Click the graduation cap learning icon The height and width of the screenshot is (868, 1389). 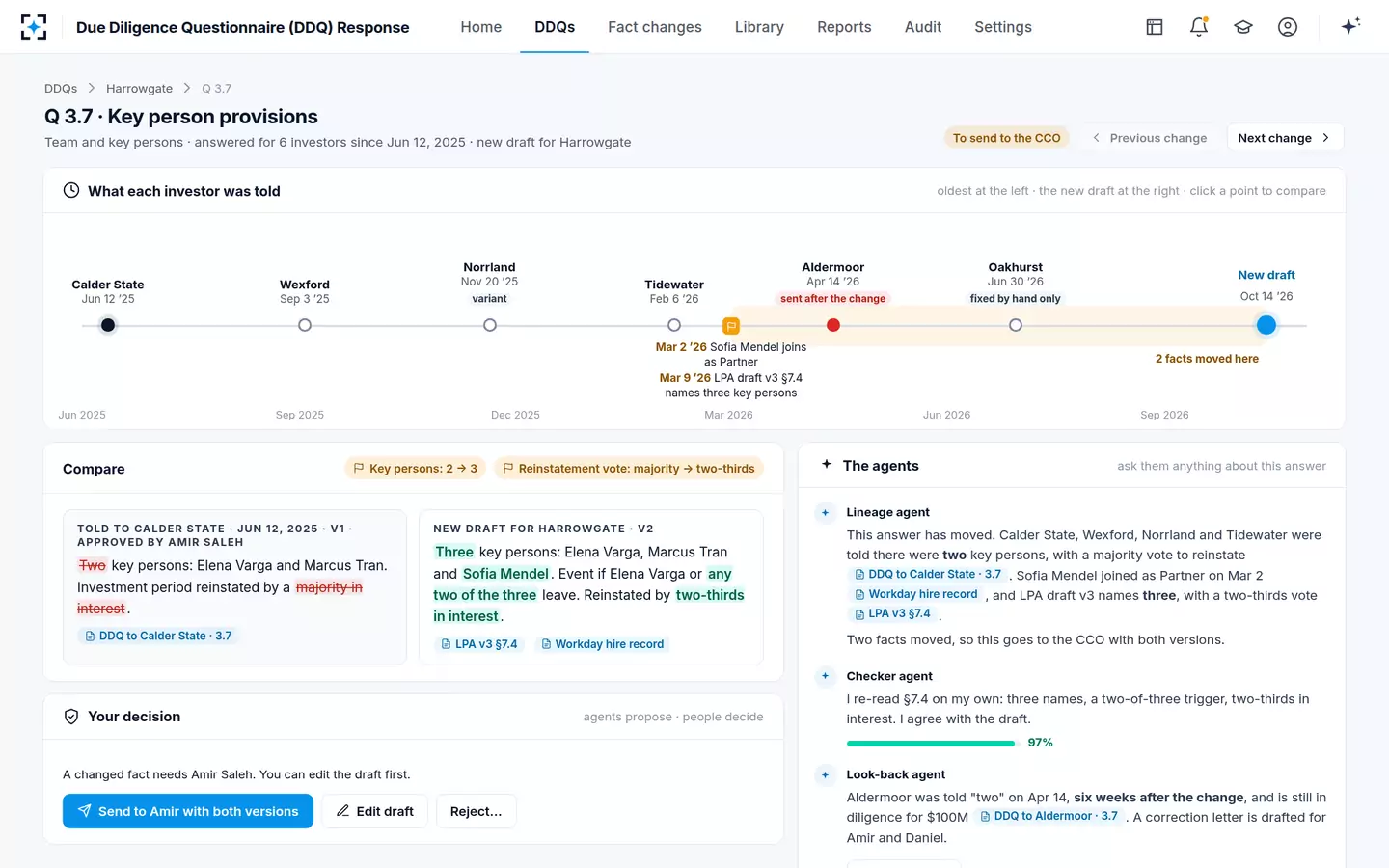click(x=1243, y=27)
